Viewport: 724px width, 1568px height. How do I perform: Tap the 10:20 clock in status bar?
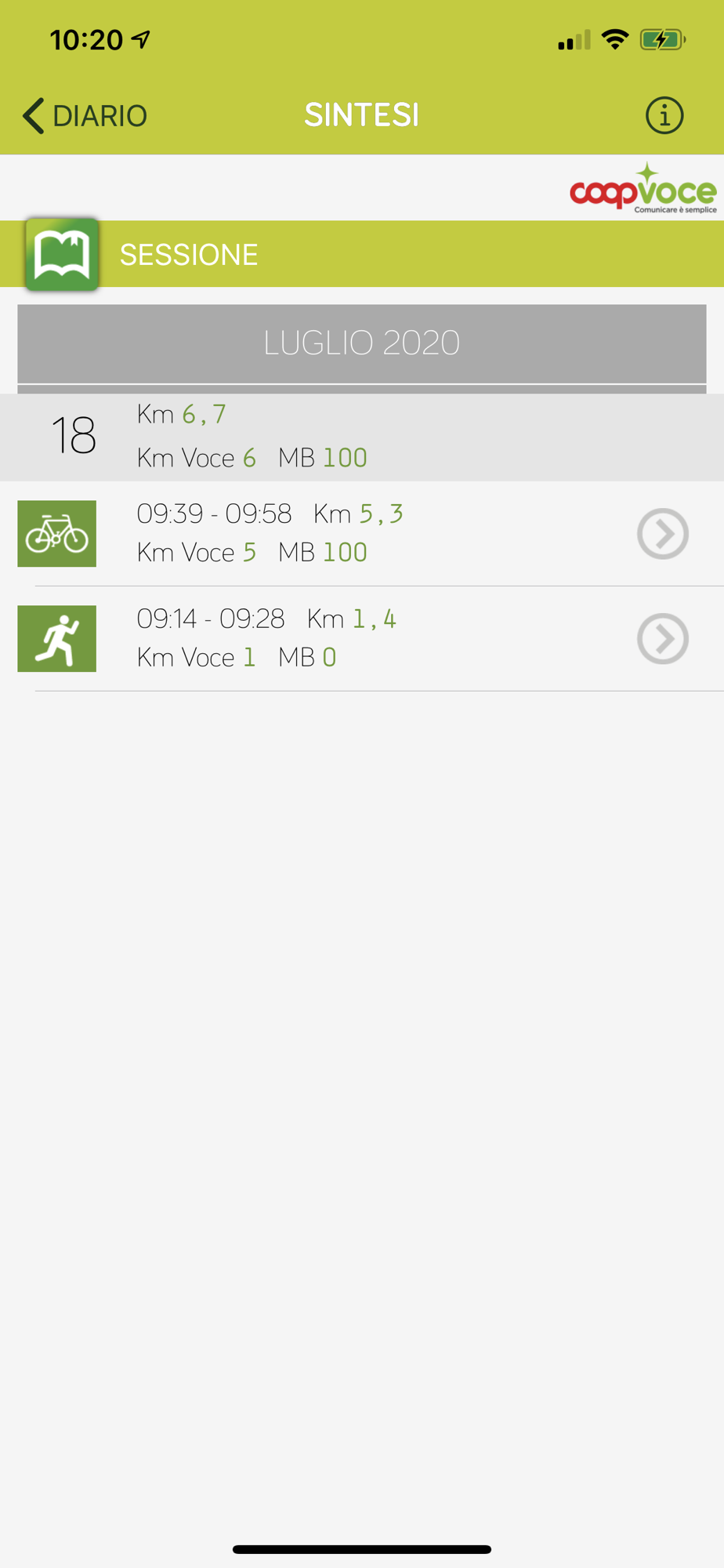(86, 39)
